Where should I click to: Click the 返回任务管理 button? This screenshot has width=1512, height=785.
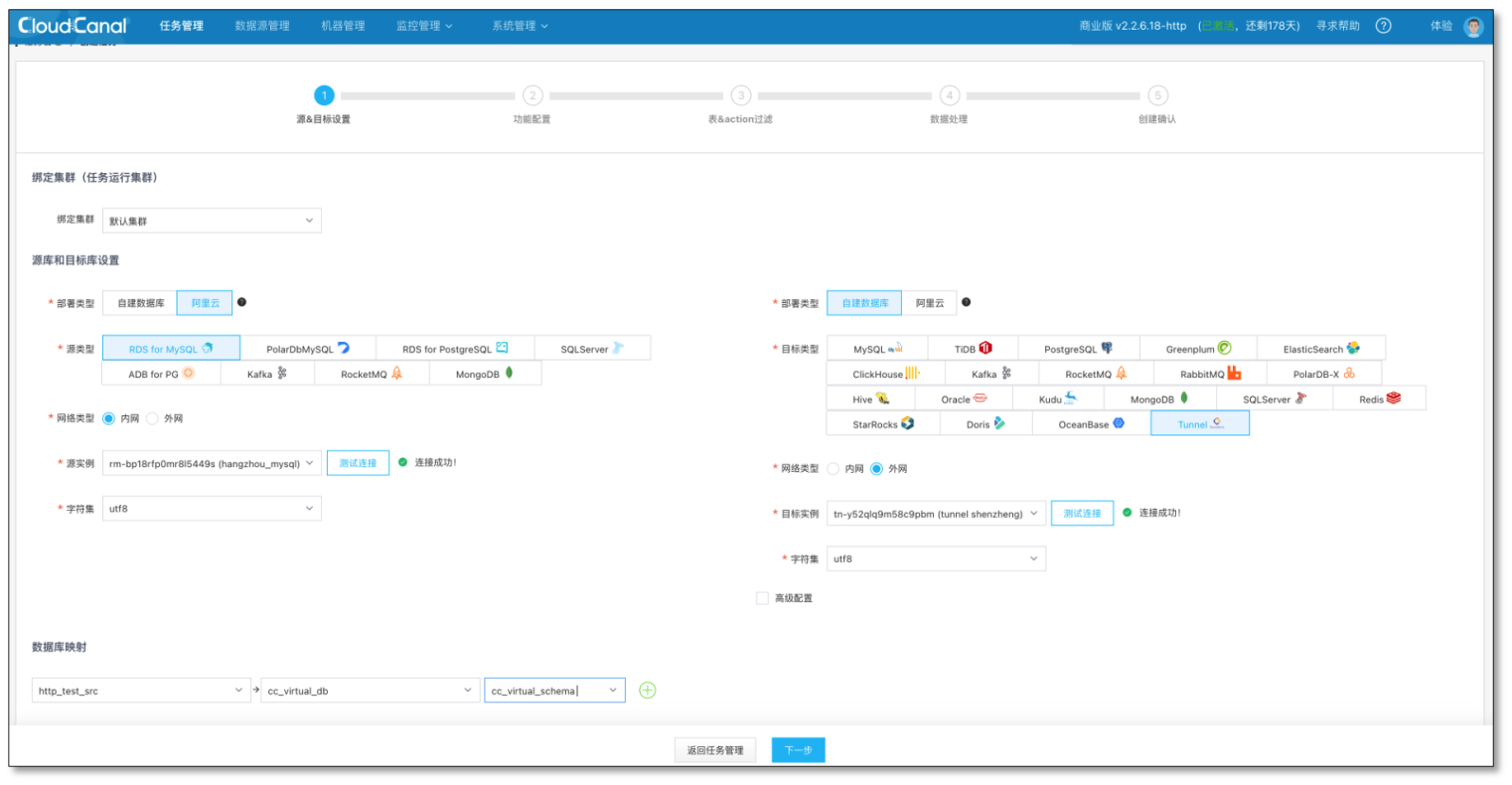715,750
